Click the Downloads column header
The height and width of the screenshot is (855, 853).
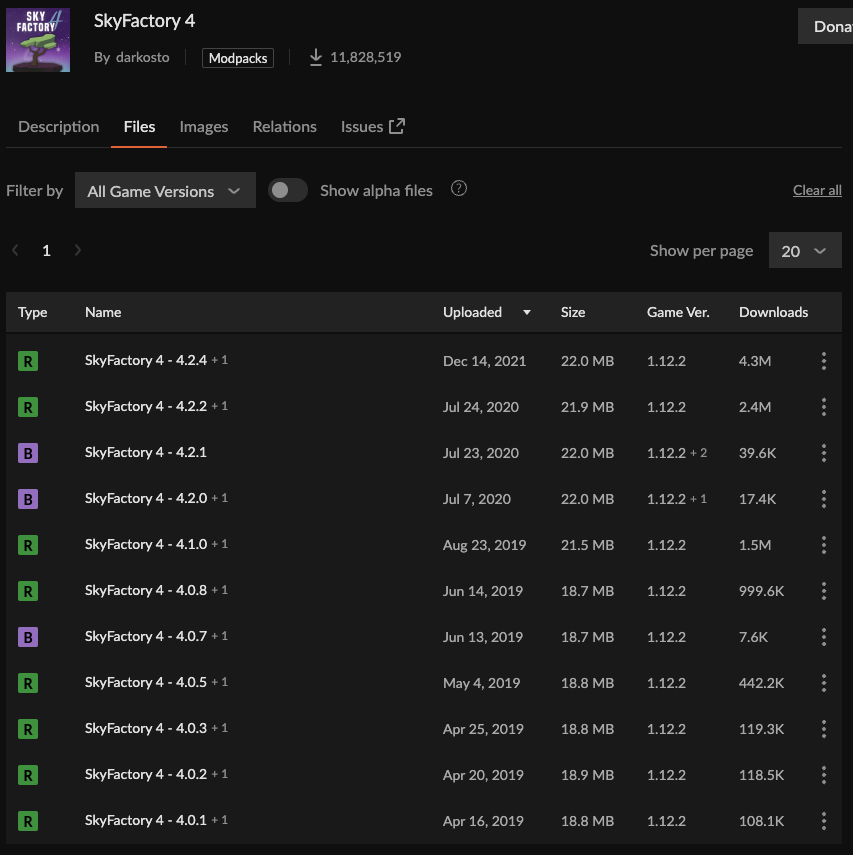(773, 312)
